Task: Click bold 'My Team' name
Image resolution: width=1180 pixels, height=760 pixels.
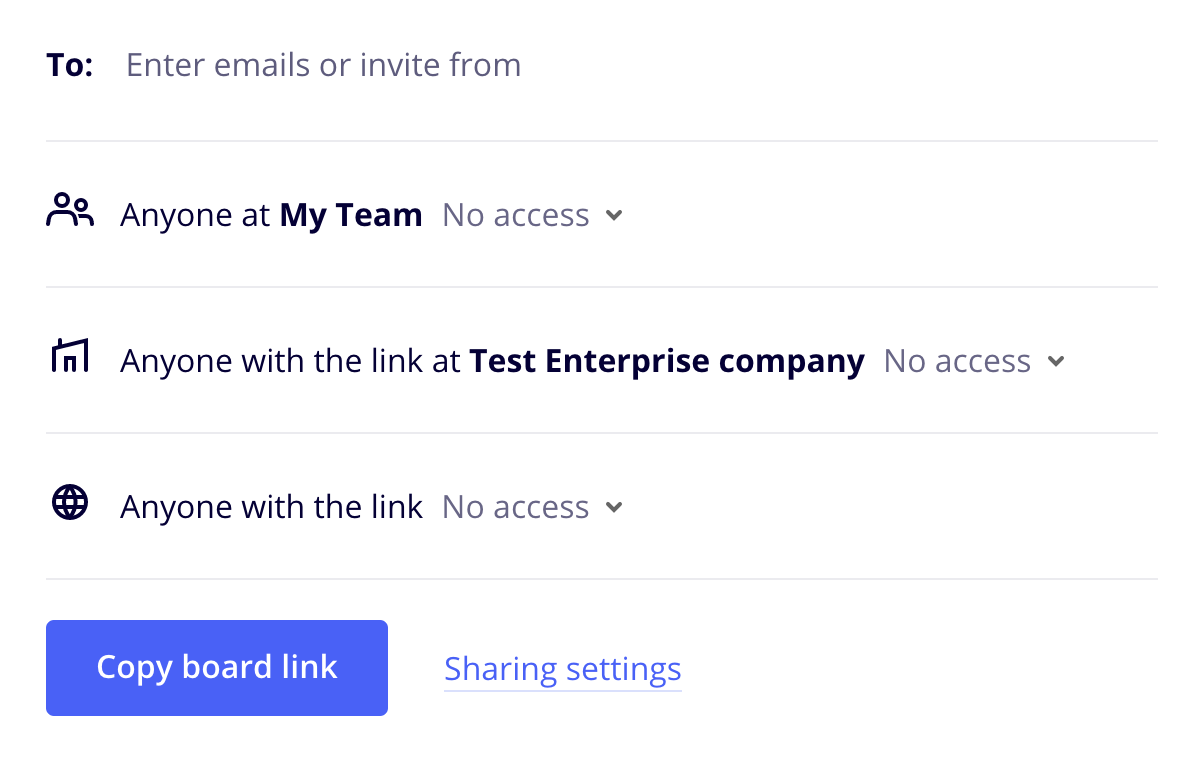Action: point(351,215)
